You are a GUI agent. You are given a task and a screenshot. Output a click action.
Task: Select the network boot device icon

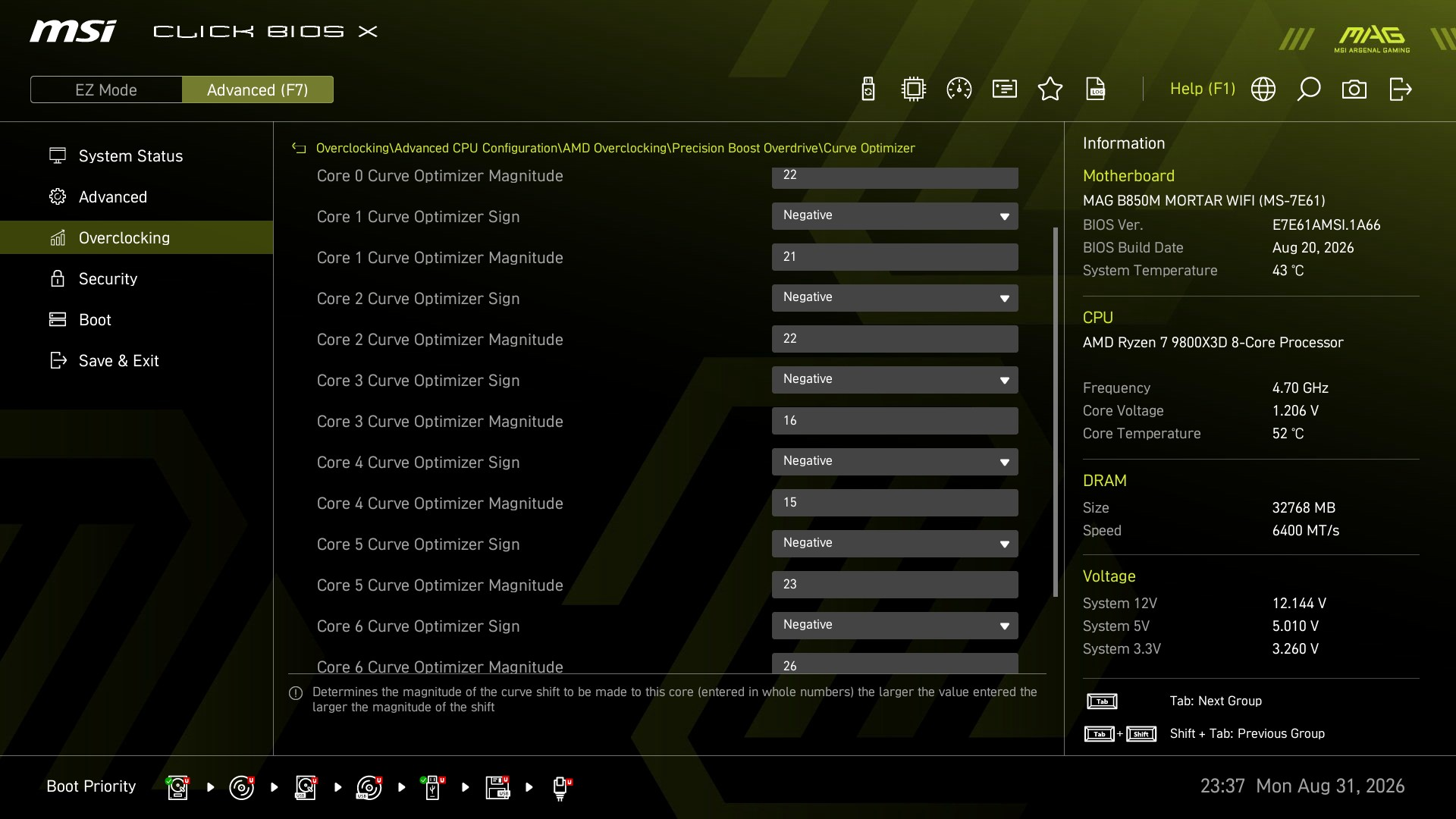[x=561, y=788]
